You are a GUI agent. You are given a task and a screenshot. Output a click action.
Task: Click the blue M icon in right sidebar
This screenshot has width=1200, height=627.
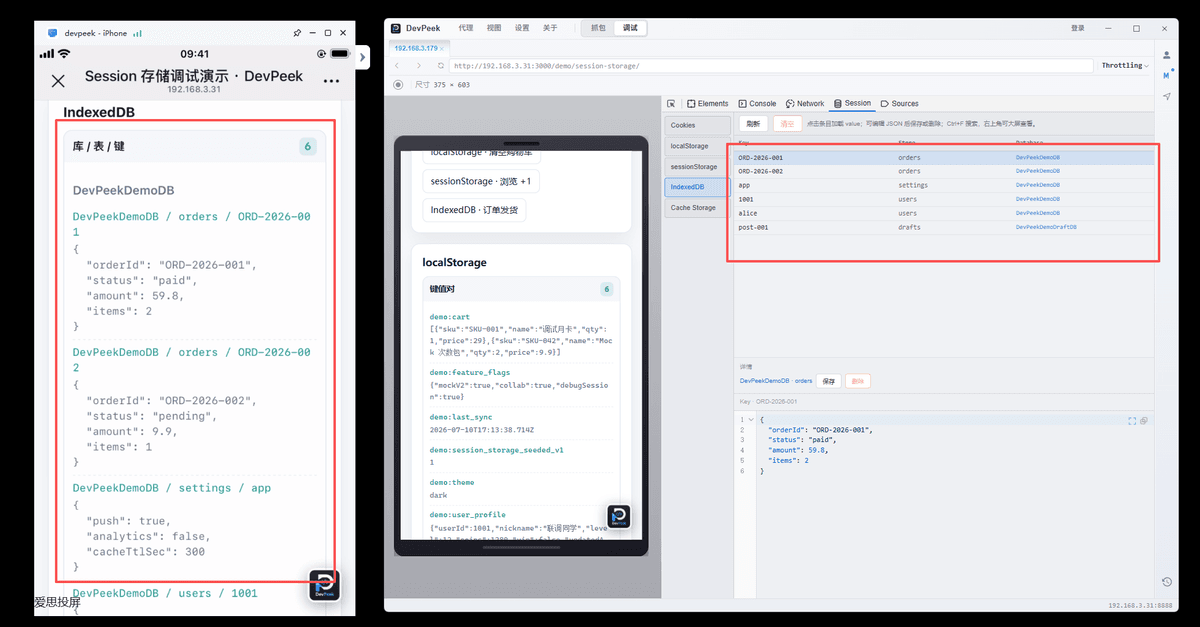(x=1166, y=75)
